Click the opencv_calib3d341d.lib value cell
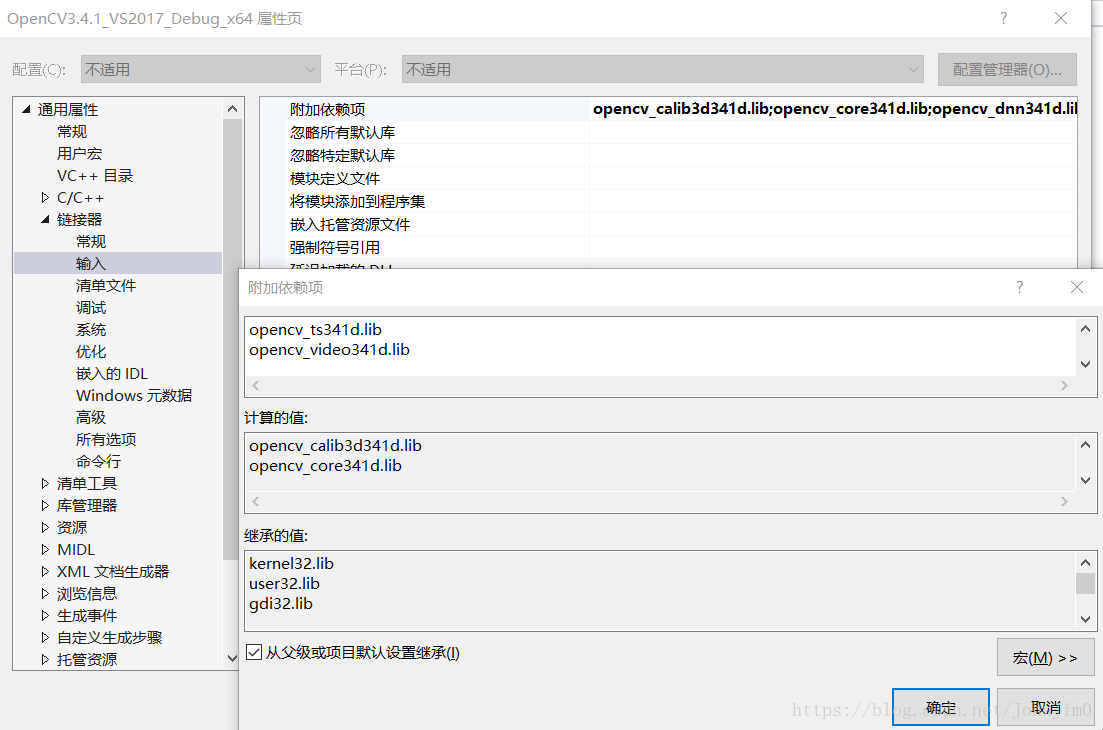The image size is (1103, 730). (x=834, y=109)
